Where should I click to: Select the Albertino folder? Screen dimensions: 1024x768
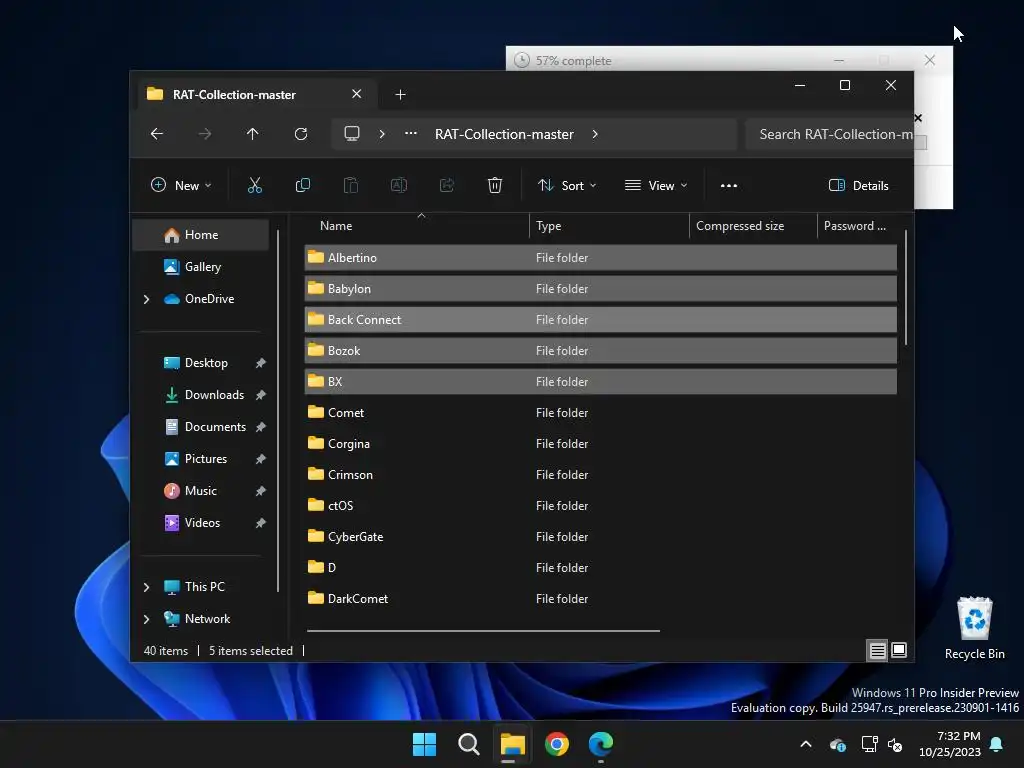click(600, 257)
